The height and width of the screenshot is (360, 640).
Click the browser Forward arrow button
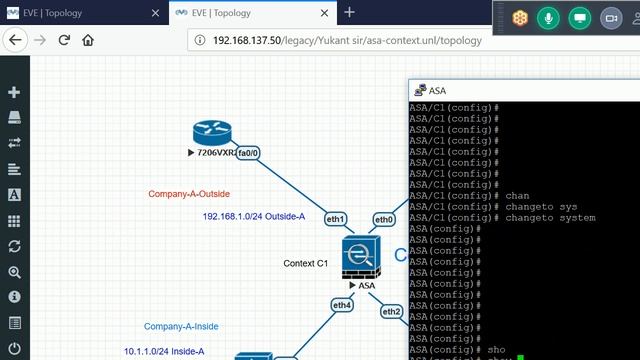40,40
